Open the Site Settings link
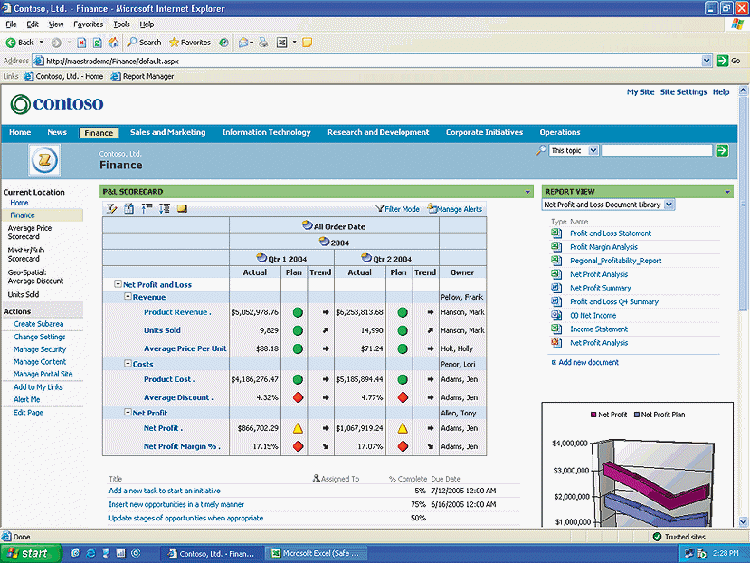The width and height of the screenshot is (750, 563). [684, 92]
